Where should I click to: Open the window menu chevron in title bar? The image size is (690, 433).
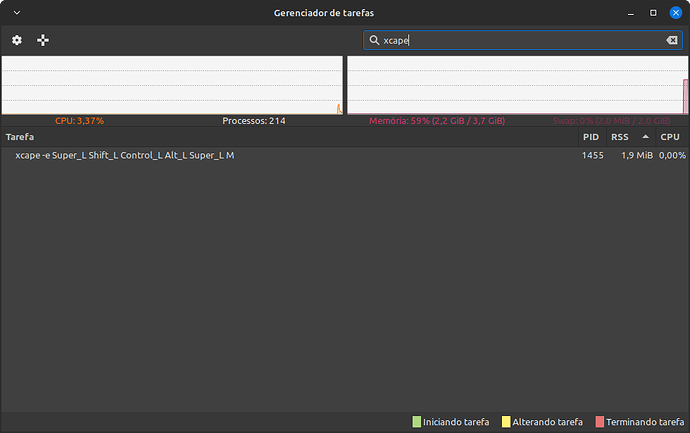point(17,12)
